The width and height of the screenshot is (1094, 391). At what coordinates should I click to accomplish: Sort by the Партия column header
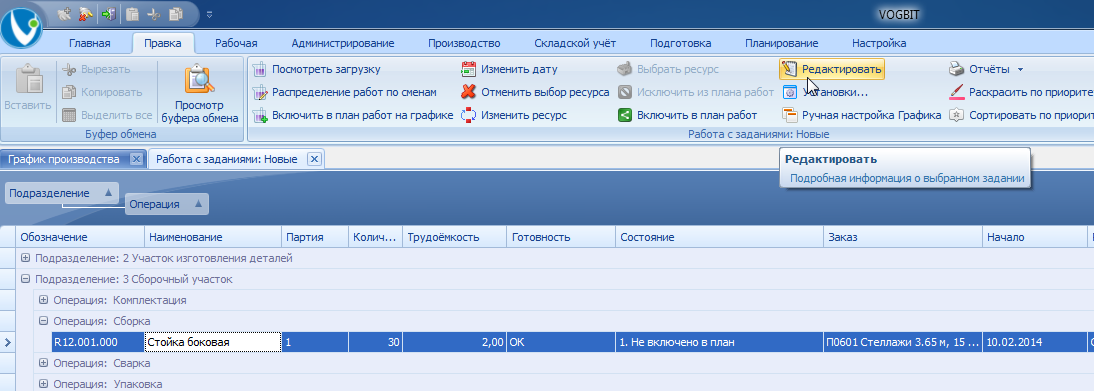click(315, 237)
